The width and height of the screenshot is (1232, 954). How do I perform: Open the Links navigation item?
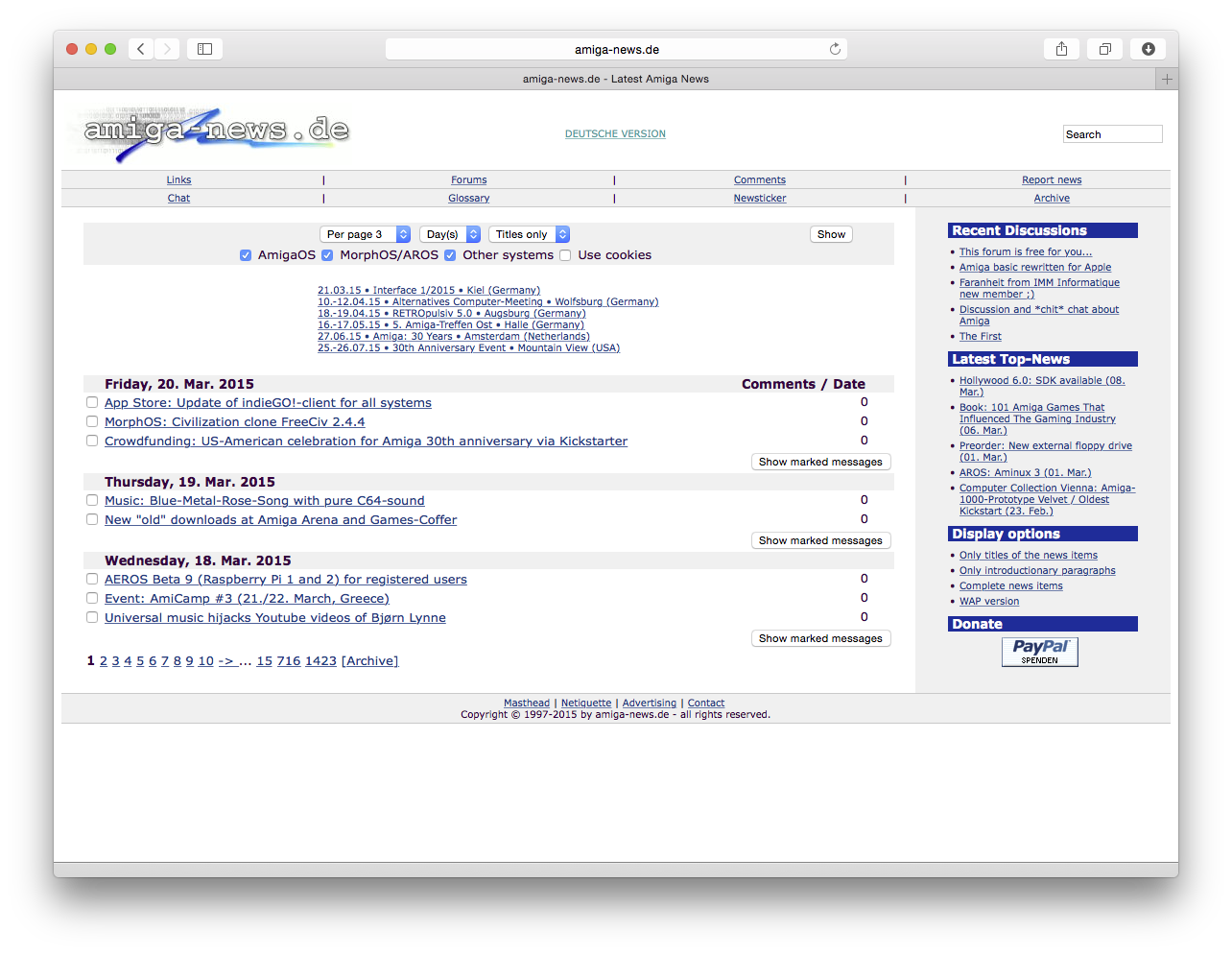pyautogui.click(x=178, y=180)
